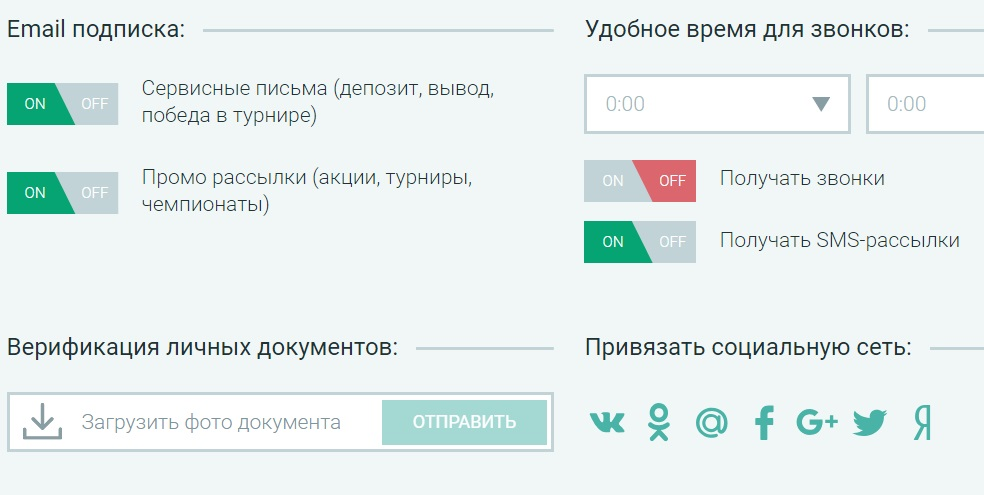Expand first call time dropdown arrow
The width and height of the screenshot is (984, 495).
[820, 104]
